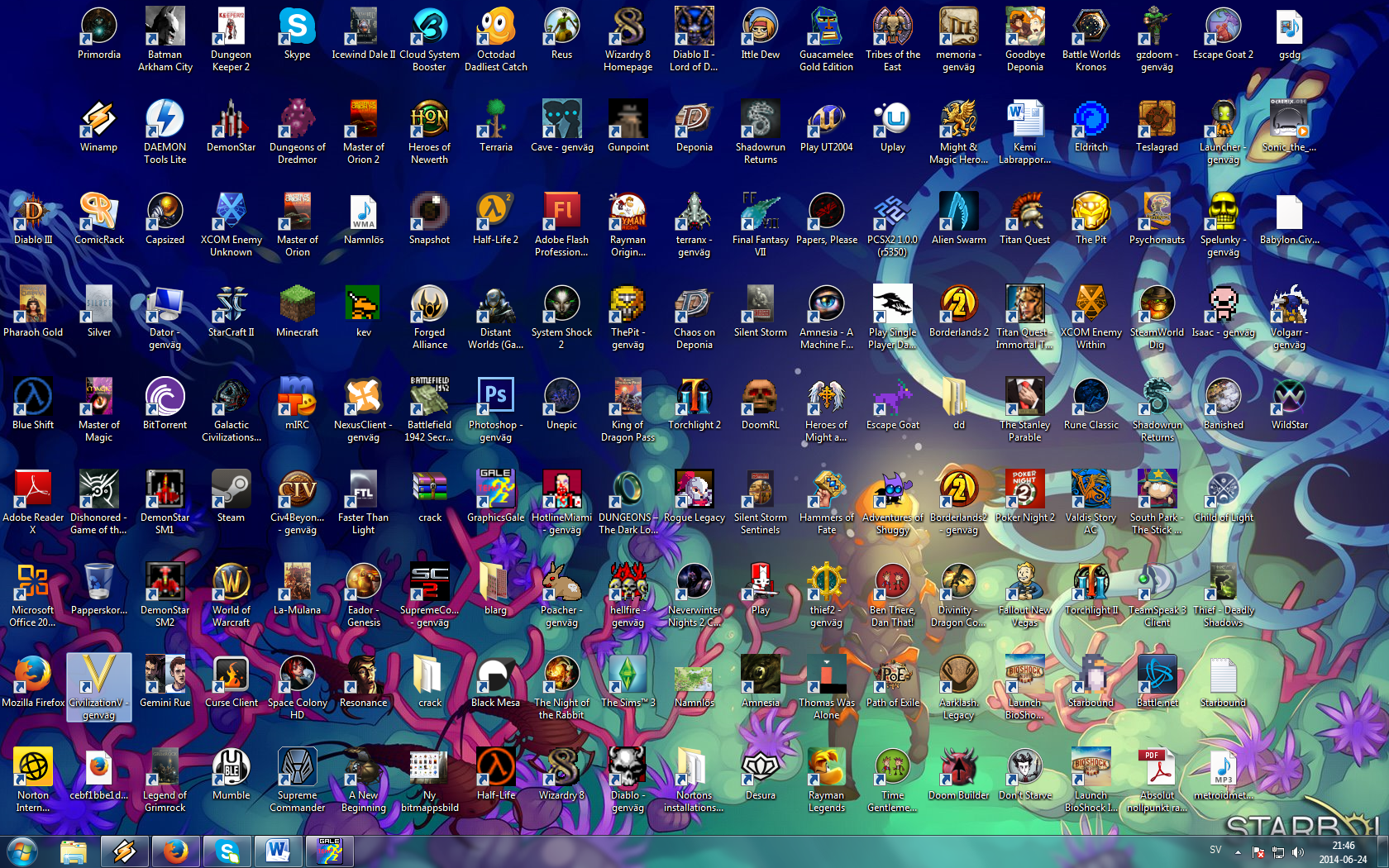Launch World of Warcraft
The height and width of the screenshot is (868, 1389).
[x=231, y=584]
